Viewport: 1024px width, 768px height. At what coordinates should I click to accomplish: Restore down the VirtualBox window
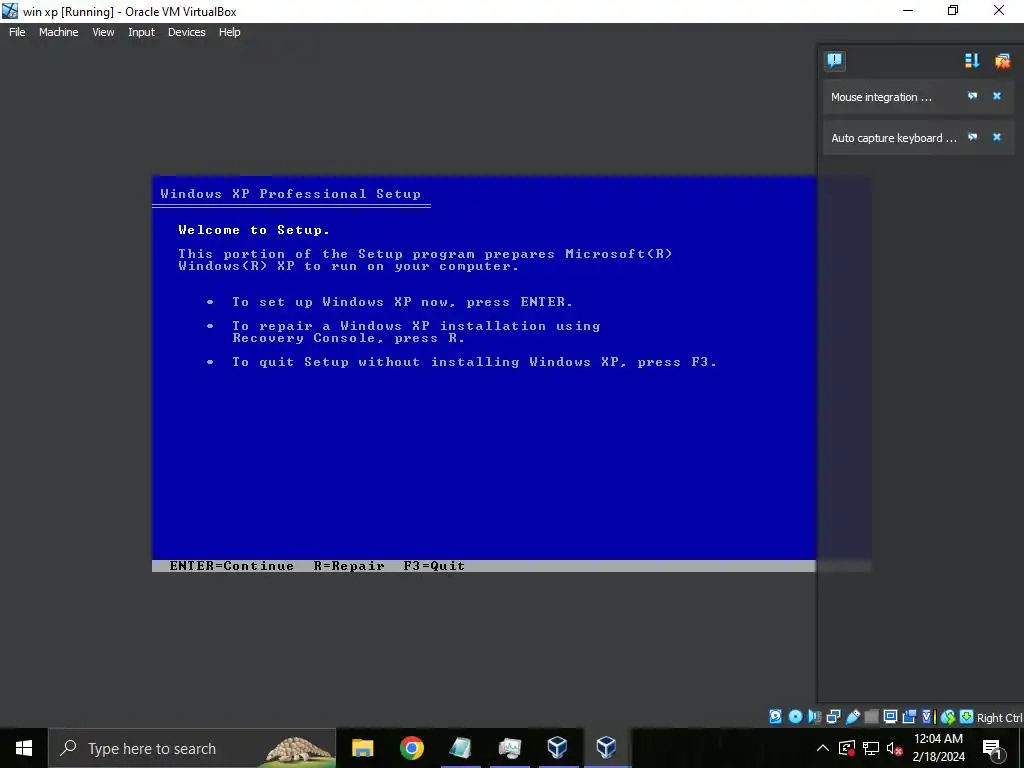pyautogui.click(x=953, y=10)
